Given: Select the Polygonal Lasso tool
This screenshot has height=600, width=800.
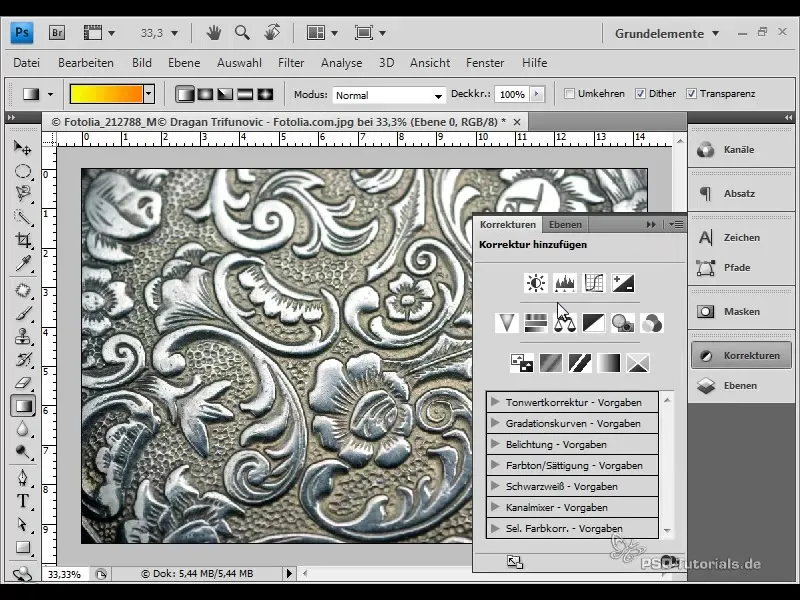Looking at the screenshot, I should tap(22, 193).
